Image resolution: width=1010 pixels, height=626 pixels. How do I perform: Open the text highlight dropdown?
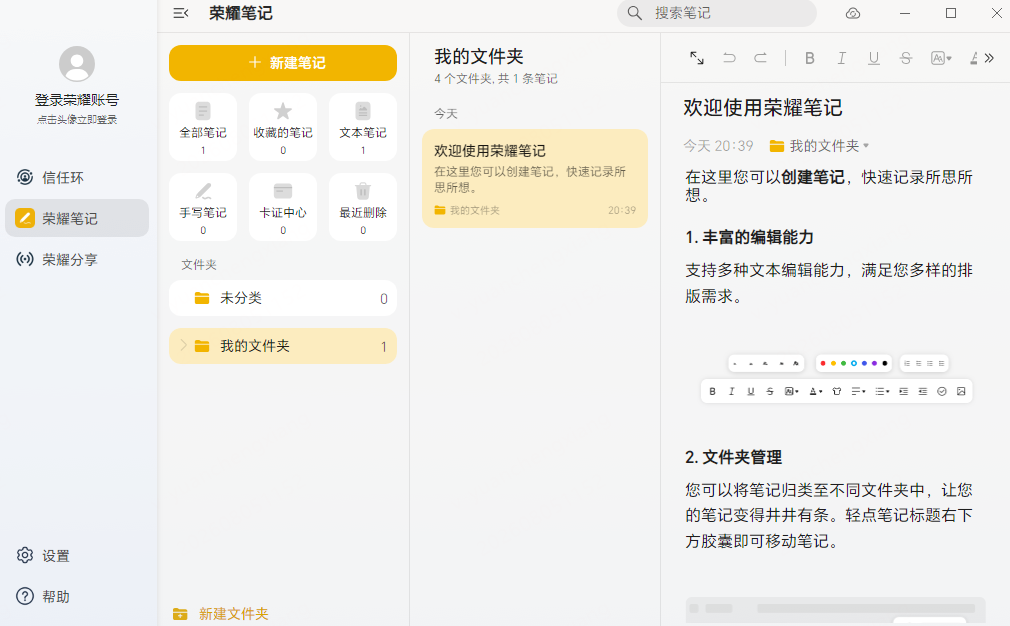(941, 59)
